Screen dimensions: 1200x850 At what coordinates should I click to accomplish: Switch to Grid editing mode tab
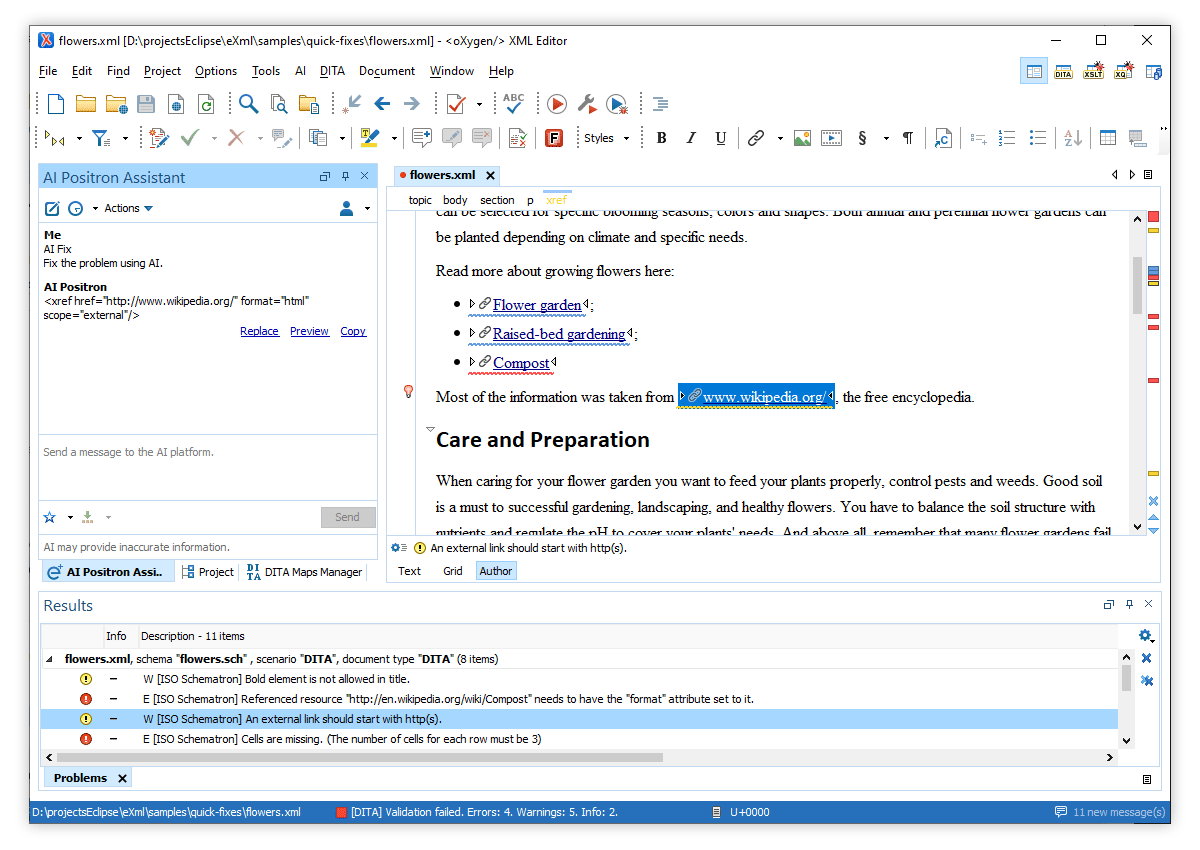click(x=453, y=571)
